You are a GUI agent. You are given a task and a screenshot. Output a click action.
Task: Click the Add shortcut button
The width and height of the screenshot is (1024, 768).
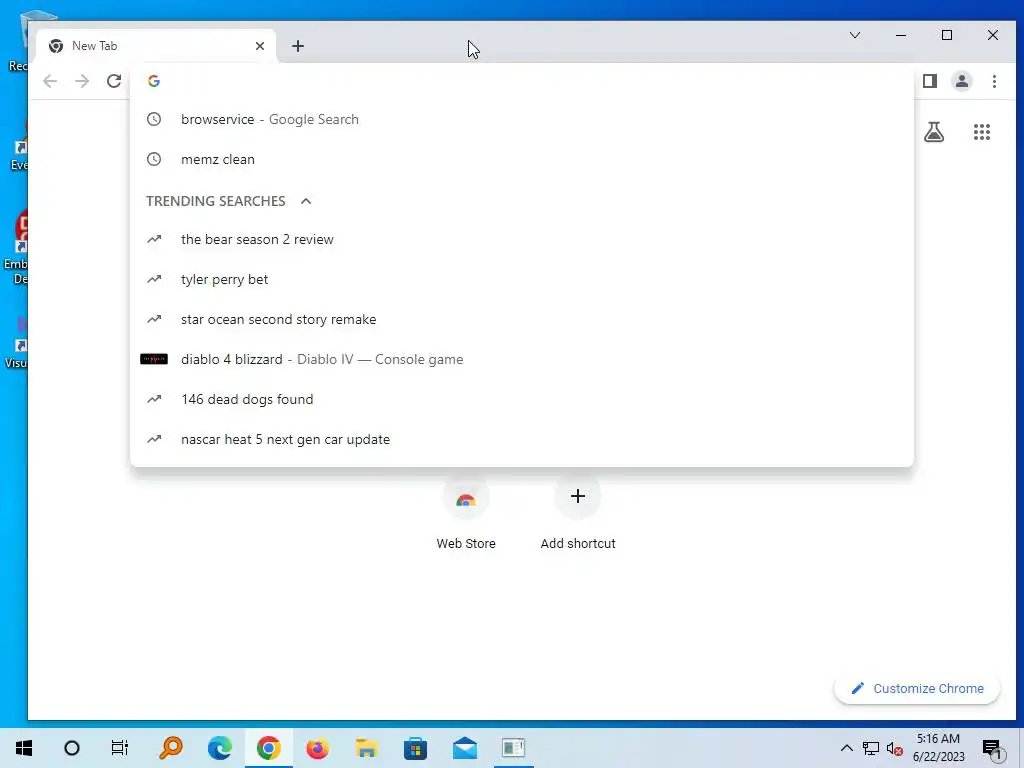click(578, 514)
